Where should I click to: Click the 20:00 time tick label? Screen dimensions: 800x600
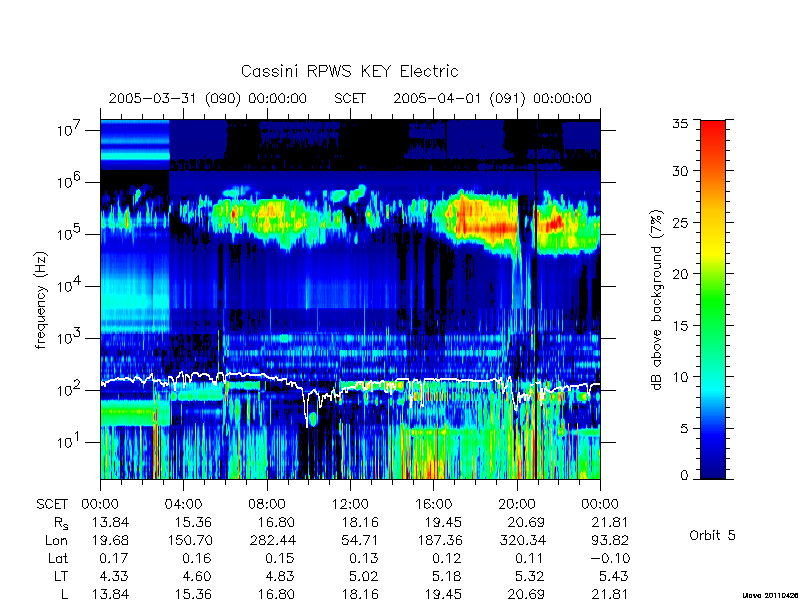(517, 504)
